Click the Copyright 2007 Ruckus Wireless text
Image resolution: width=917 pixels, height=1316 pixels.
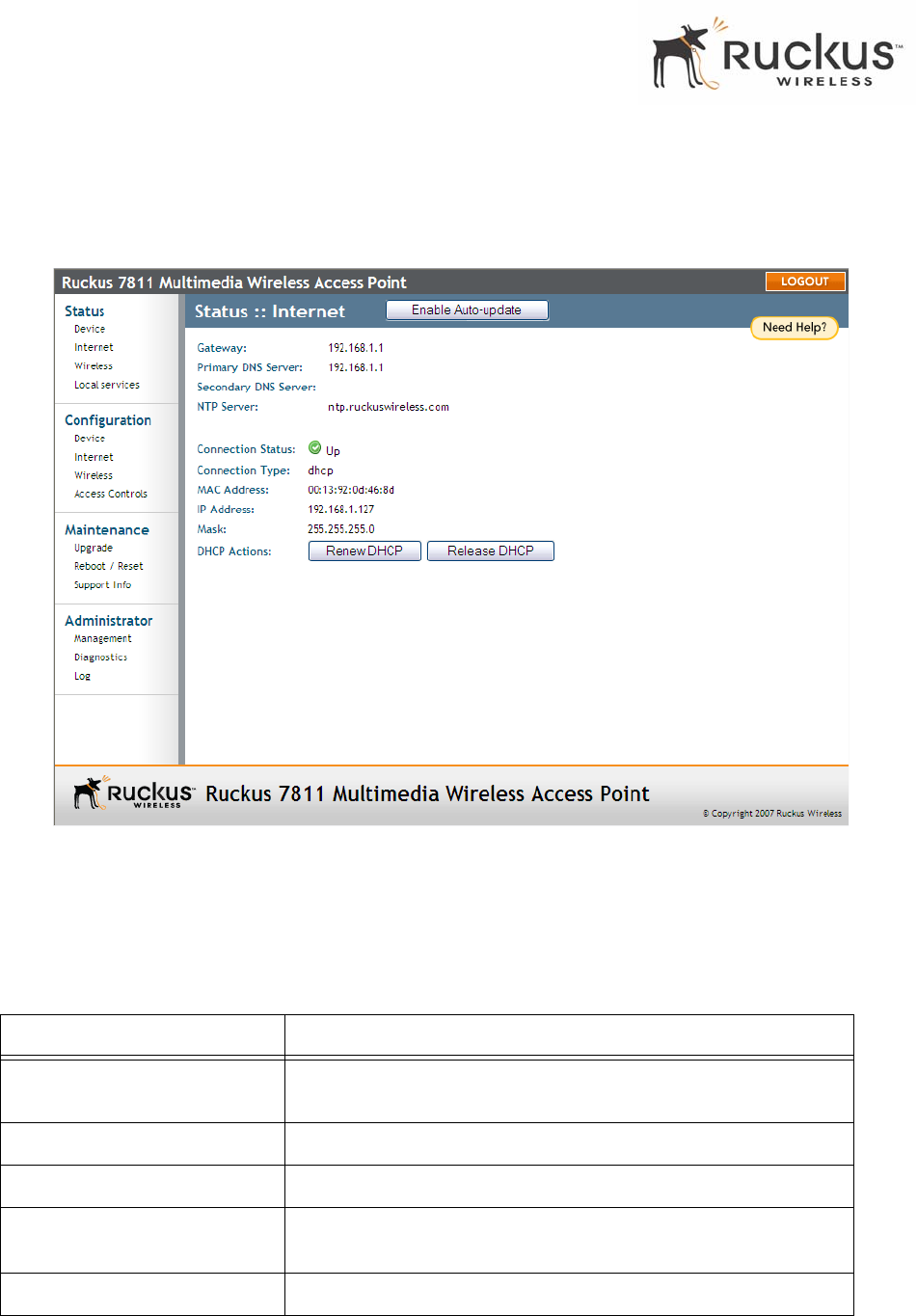pos(772,814)
